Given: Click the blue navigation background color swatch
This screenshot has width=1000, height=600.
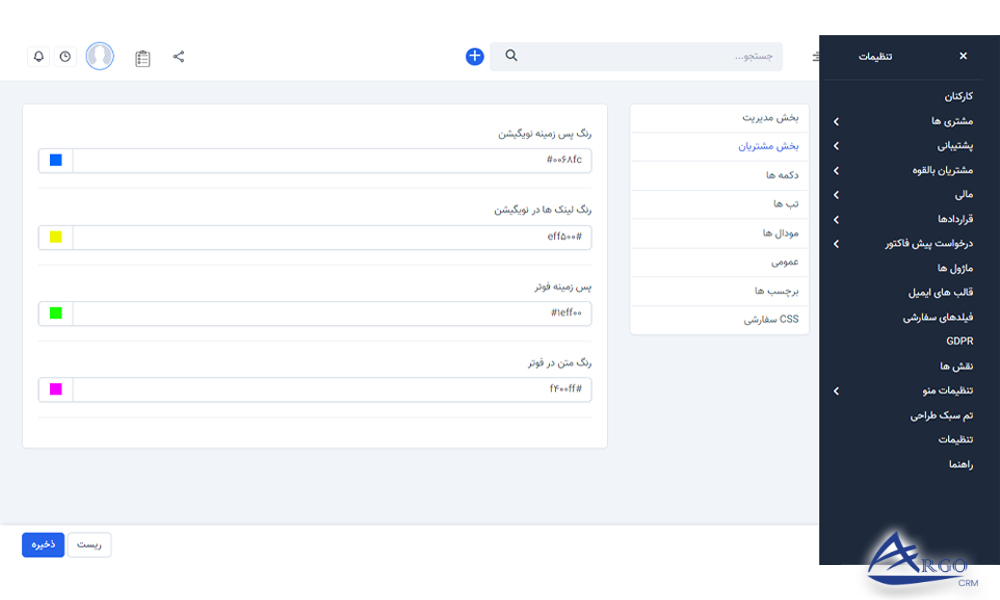Looking at the screenshot, I should 56,159.
